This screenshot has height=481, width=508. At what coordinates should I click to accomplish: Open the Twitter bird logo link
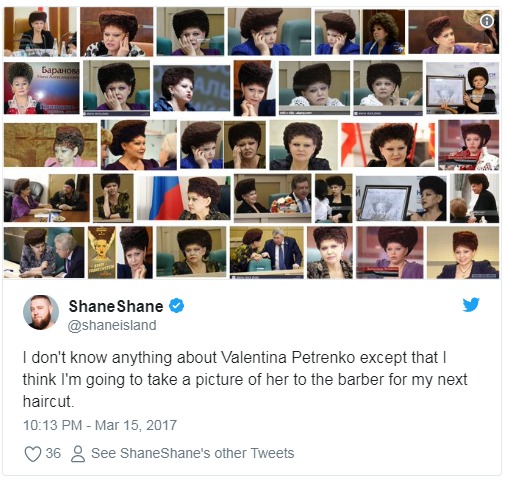point(471,305)
